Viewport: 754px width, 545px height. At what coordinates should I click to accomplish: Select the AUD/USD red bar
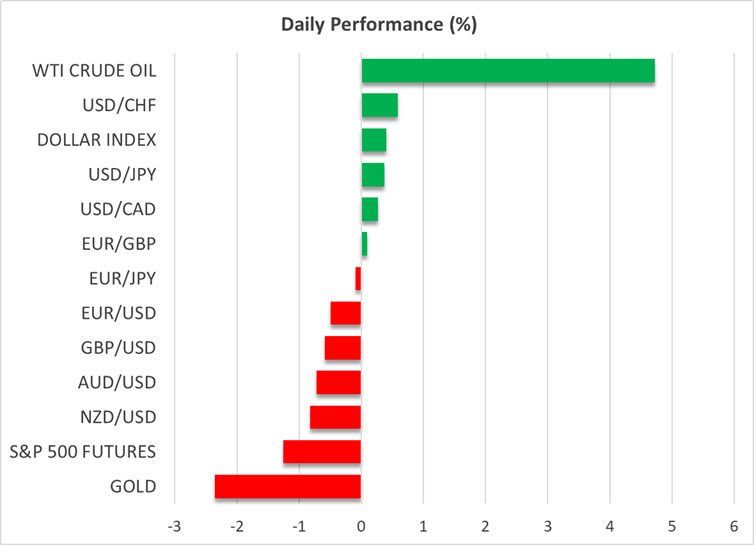tap(338, 383)
